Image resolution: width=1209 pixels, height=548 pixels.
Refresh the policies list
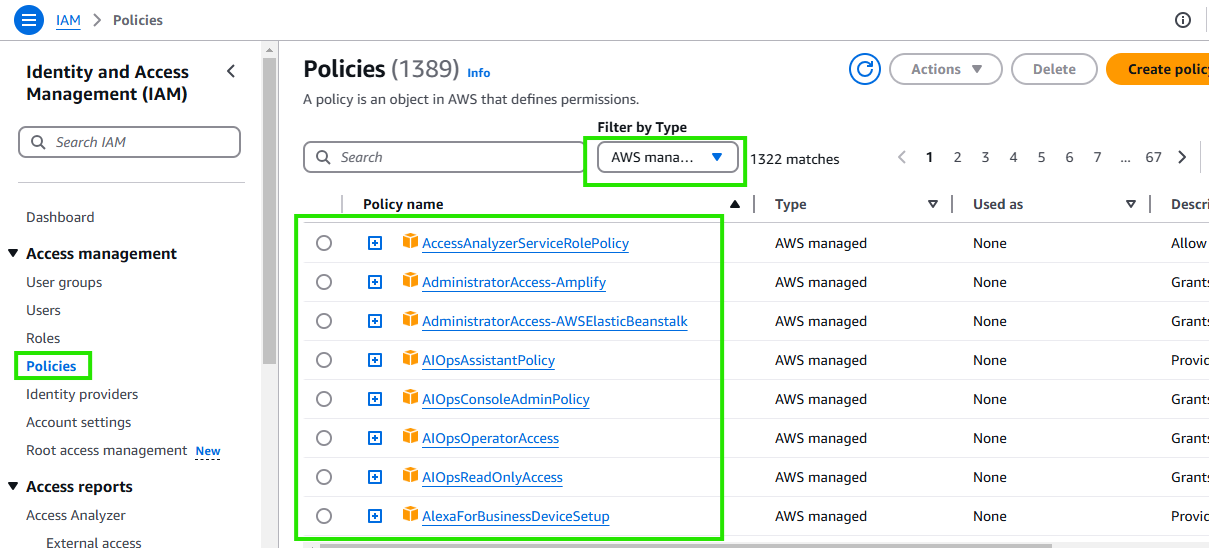pyautogui.click(x=865, y=69)
